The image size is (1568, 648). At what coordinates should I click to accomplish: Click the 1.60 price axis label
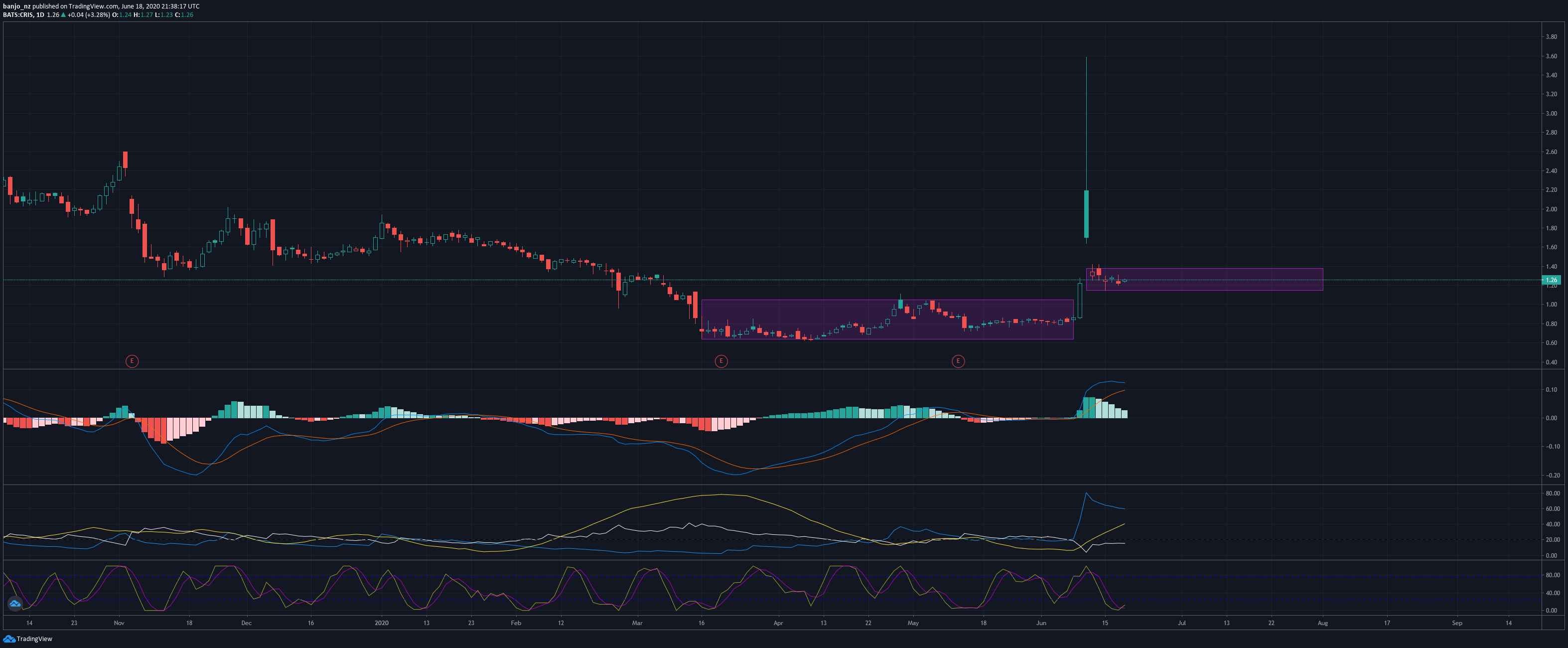coord(1551,247)
